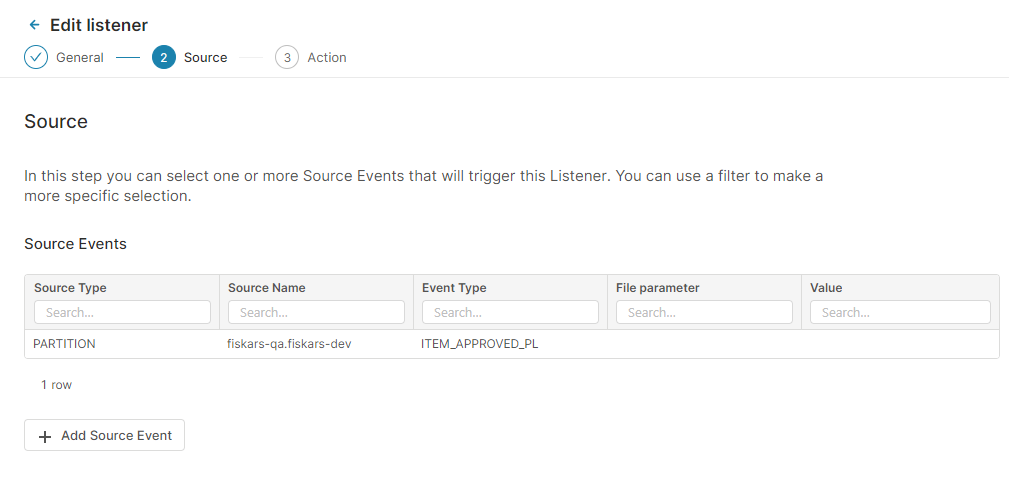Screen dimensions: 1009x487
Task: Focus the Source Name search field
Action: pos(316,312)
